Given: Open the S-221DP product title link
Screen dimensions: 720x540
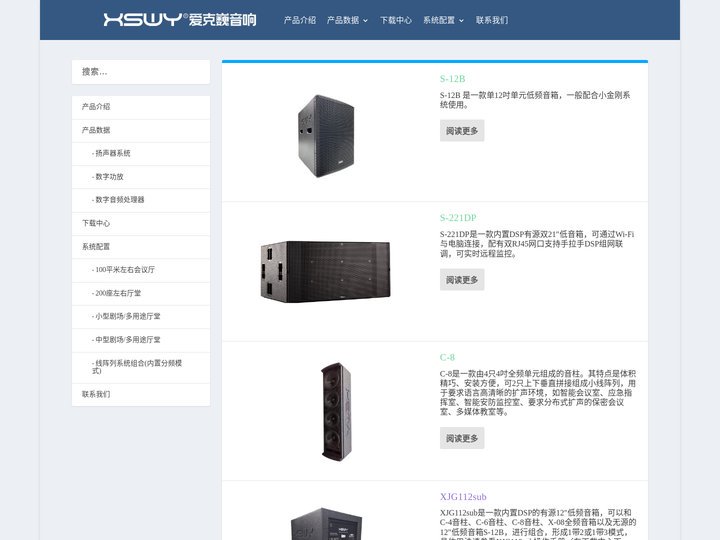Looking at the screenshot, I should [458, 218].
